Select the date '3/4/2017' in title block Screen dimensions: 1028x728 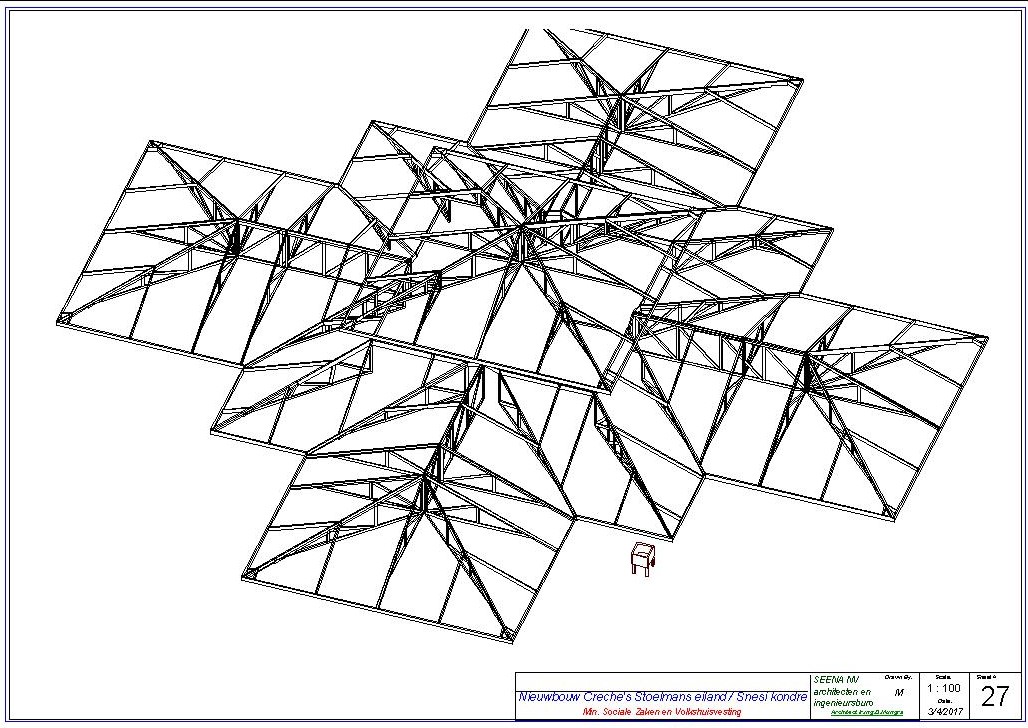coord(944,712)
